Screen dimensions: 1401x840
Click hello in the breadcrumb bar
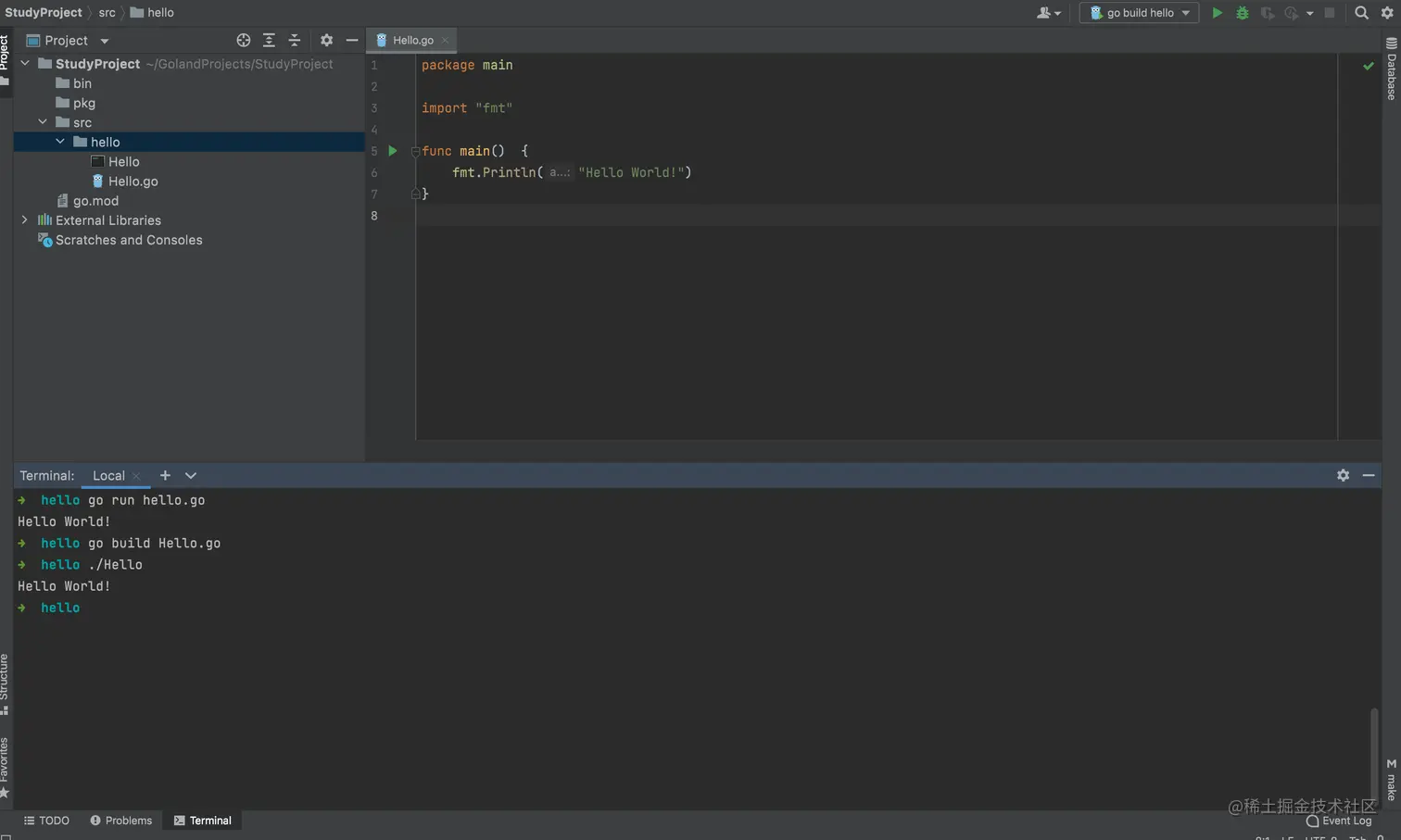click(152, 13)
